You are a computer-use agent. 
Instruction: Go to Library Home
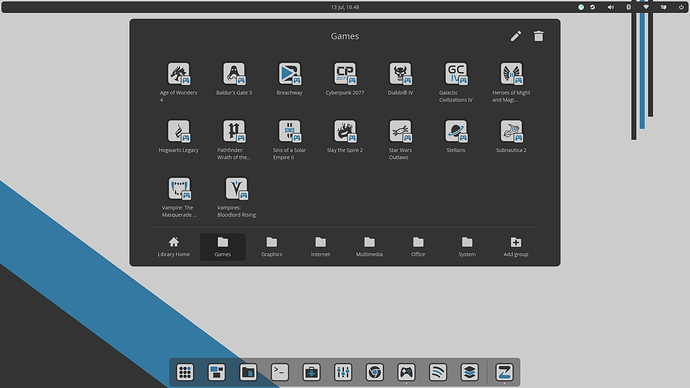click(174, 247)
